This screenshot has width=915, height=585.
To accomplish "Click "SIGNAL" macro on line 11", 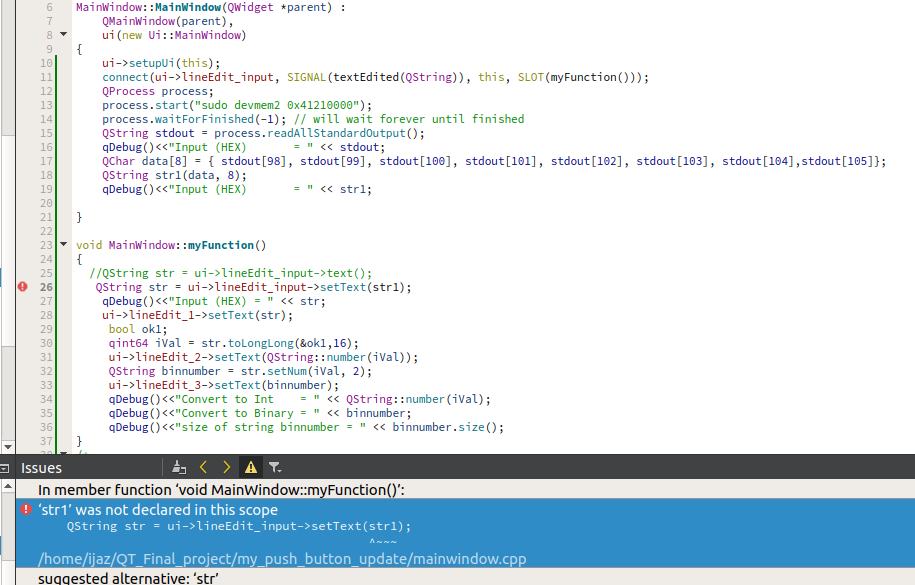I will click(306, 77).
